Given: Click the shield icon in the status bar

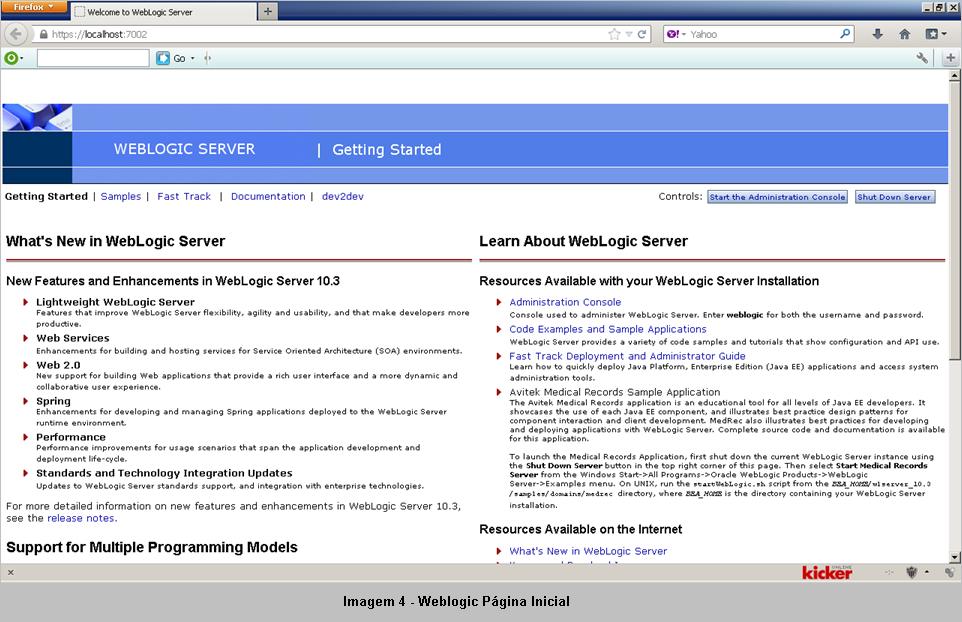Looking at the screenshot, I should point(912,572).
